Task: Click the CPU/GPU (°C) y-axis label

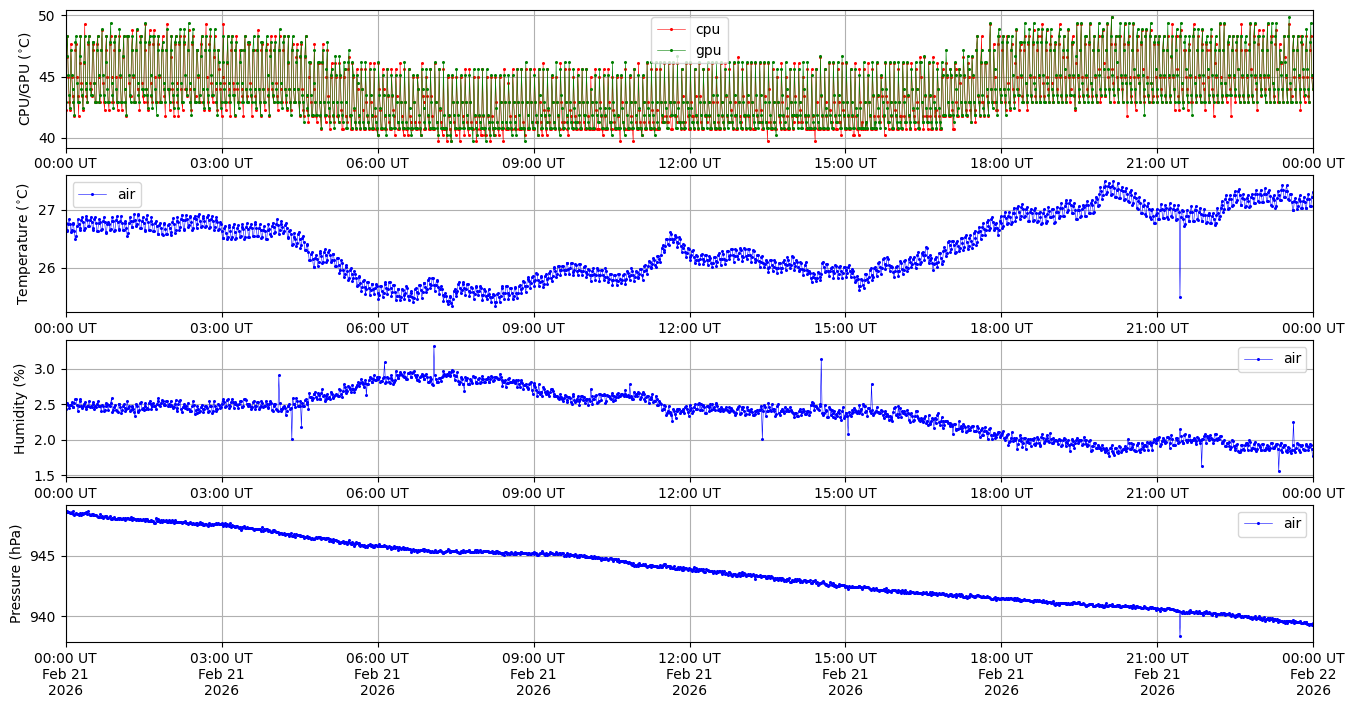Action: pos(24,79)
